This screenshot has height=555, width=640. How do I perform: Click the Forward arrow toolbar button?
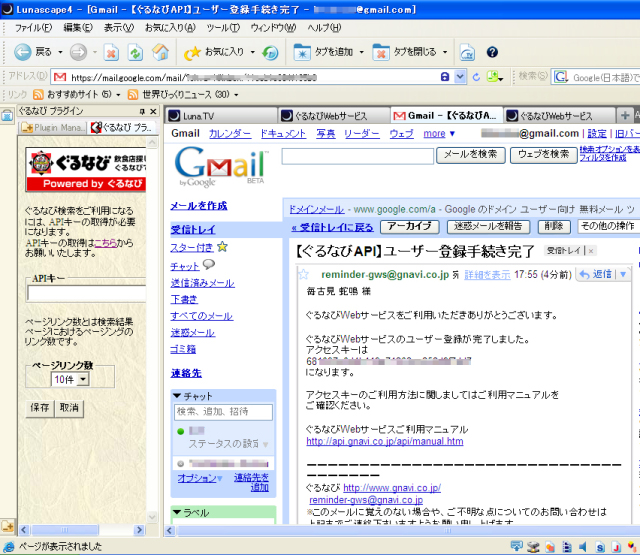[78, 52]
